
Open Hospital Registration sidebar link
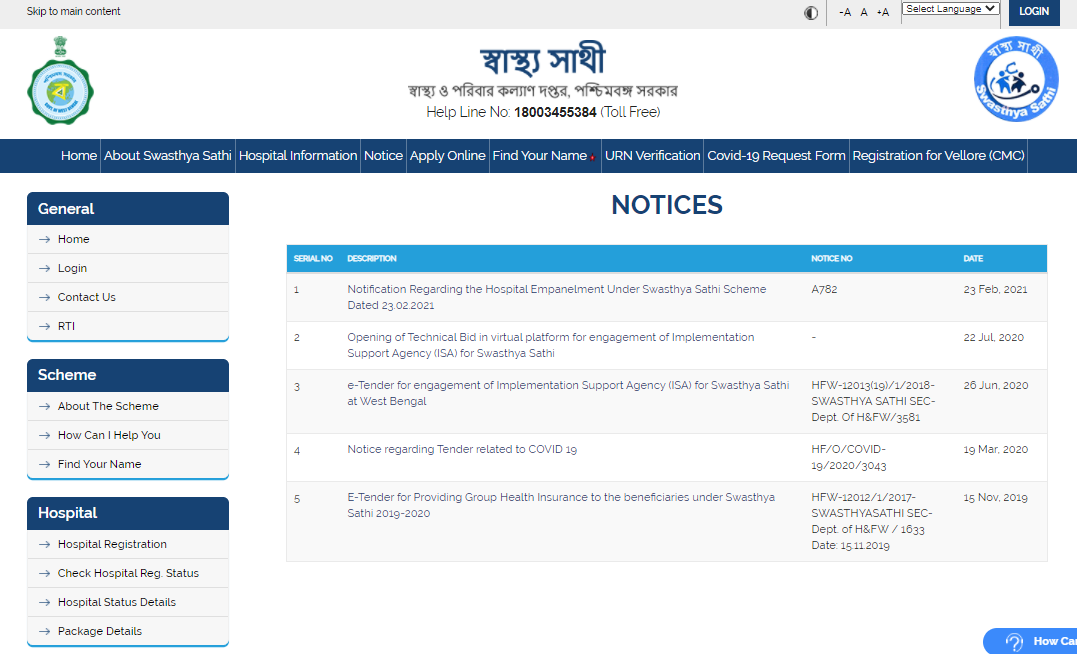(112, 544)
